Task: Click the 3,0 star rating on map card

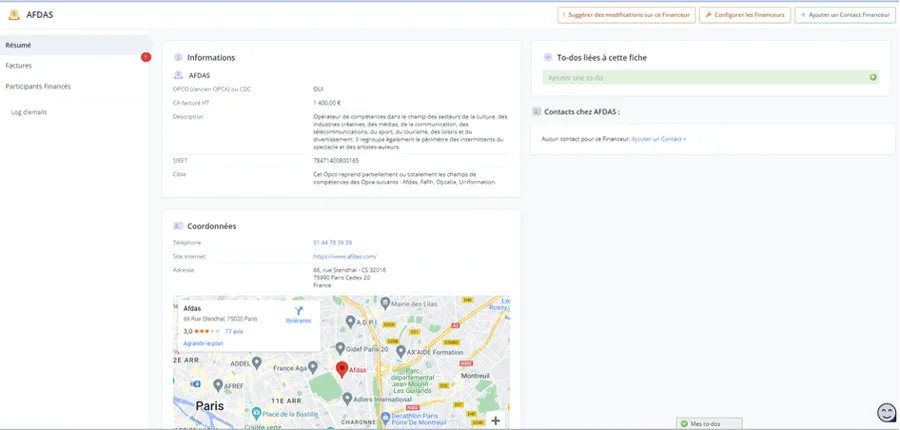Action: [x=201, y=331]
